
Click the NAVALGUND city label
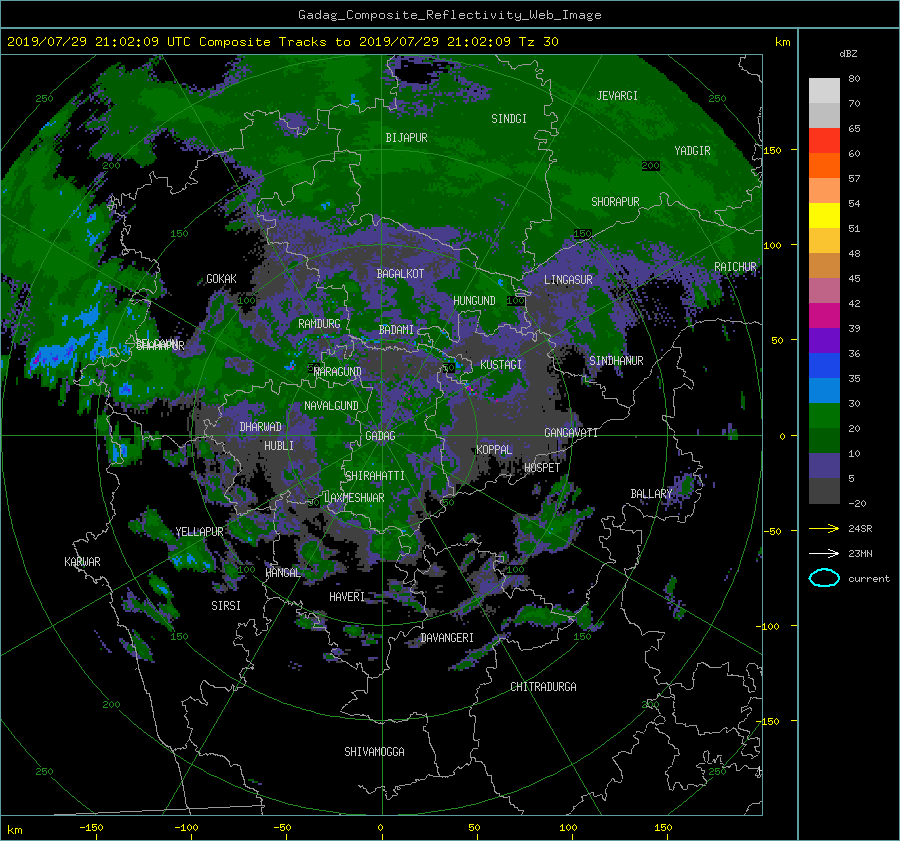(331, 406)
